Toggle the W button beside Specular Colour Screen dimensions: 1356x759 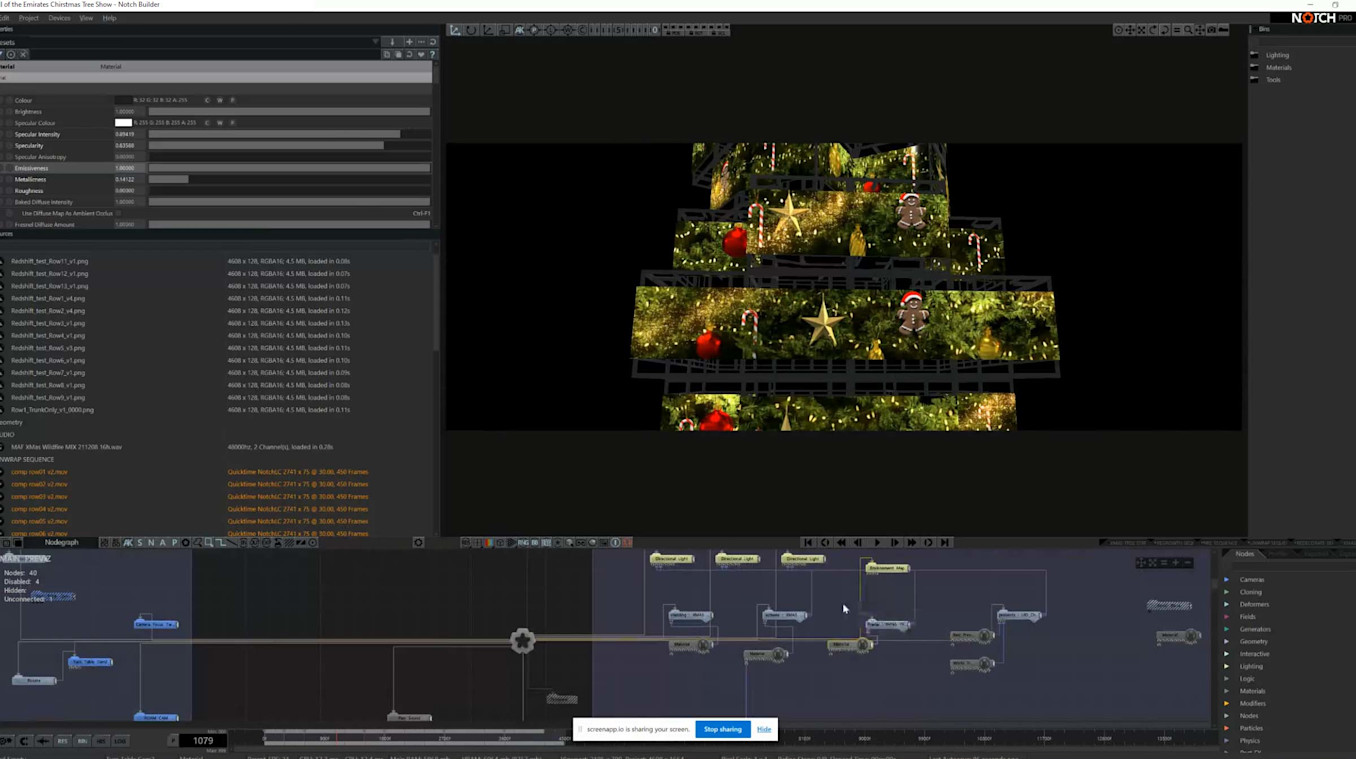point(220,123)
